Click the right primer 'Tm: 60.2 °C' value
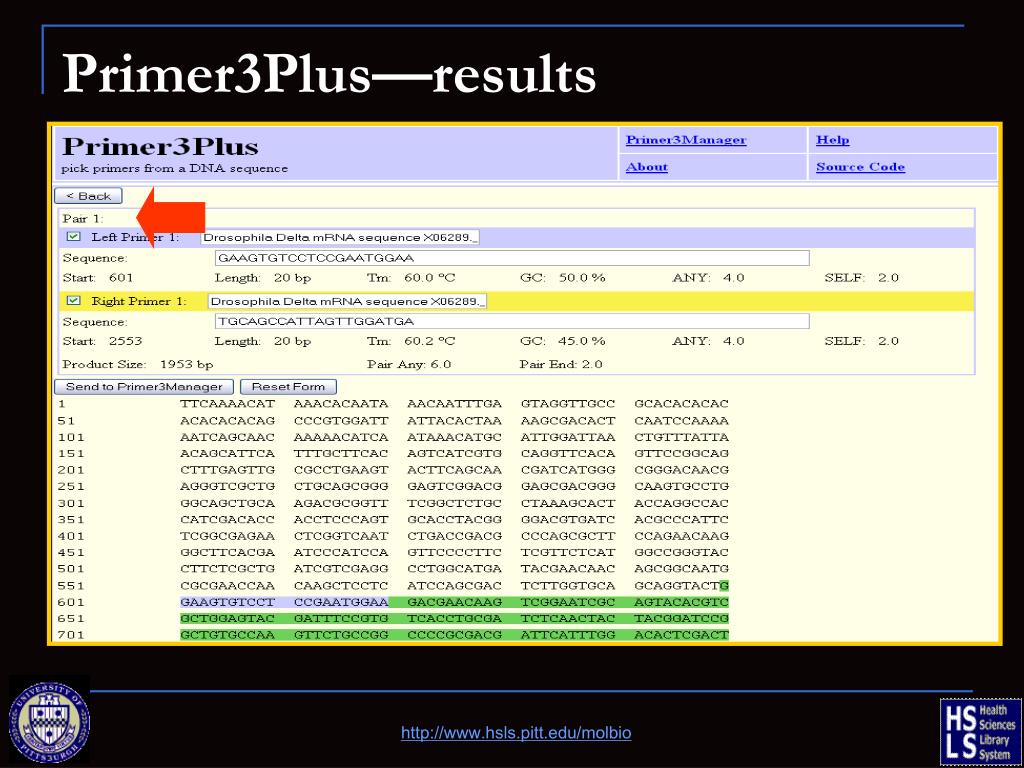The height and width of the screenshot is (768, 1024). coord(411,341)
